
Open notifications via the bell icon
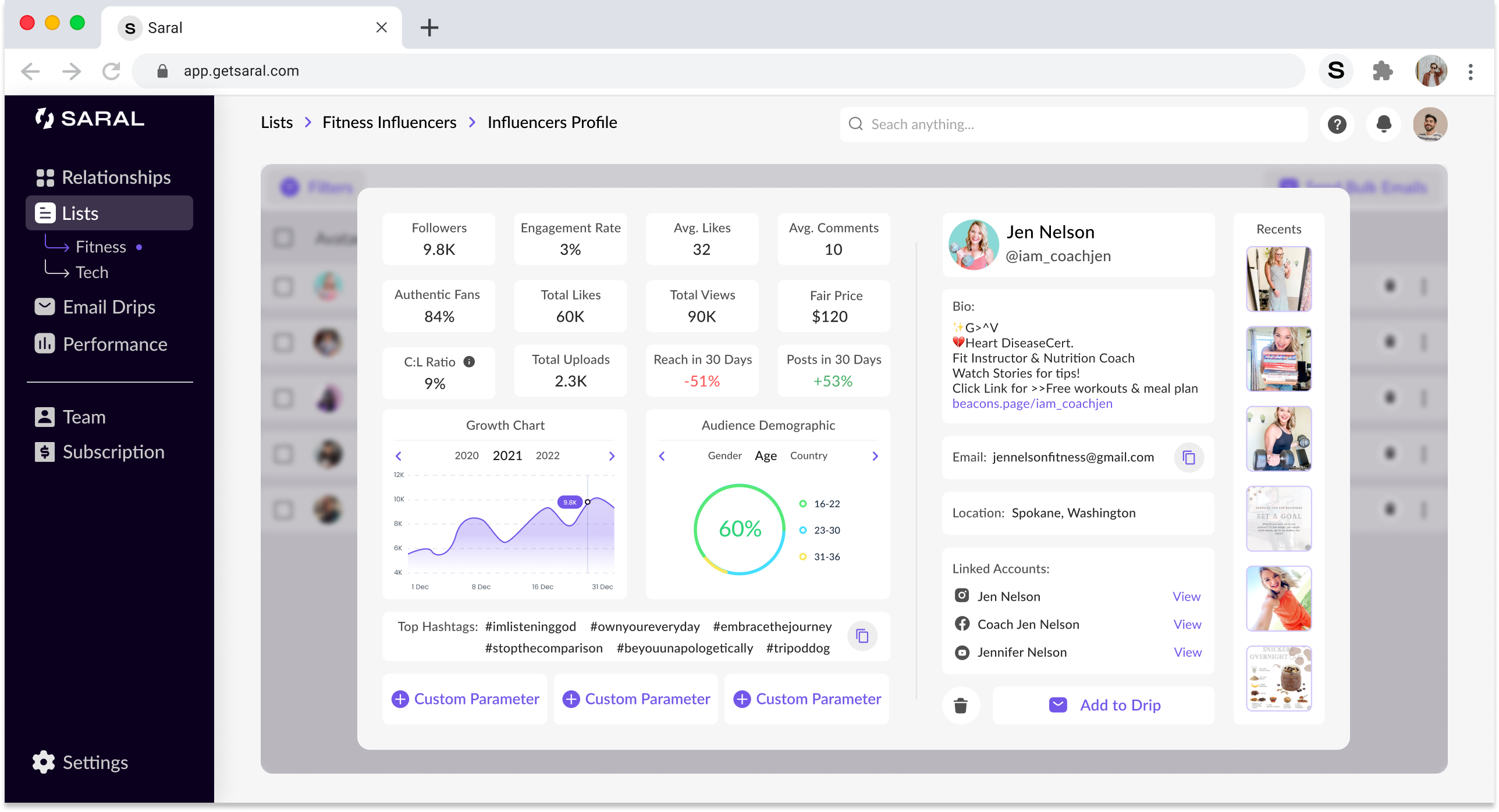(x=1384, y=124)
